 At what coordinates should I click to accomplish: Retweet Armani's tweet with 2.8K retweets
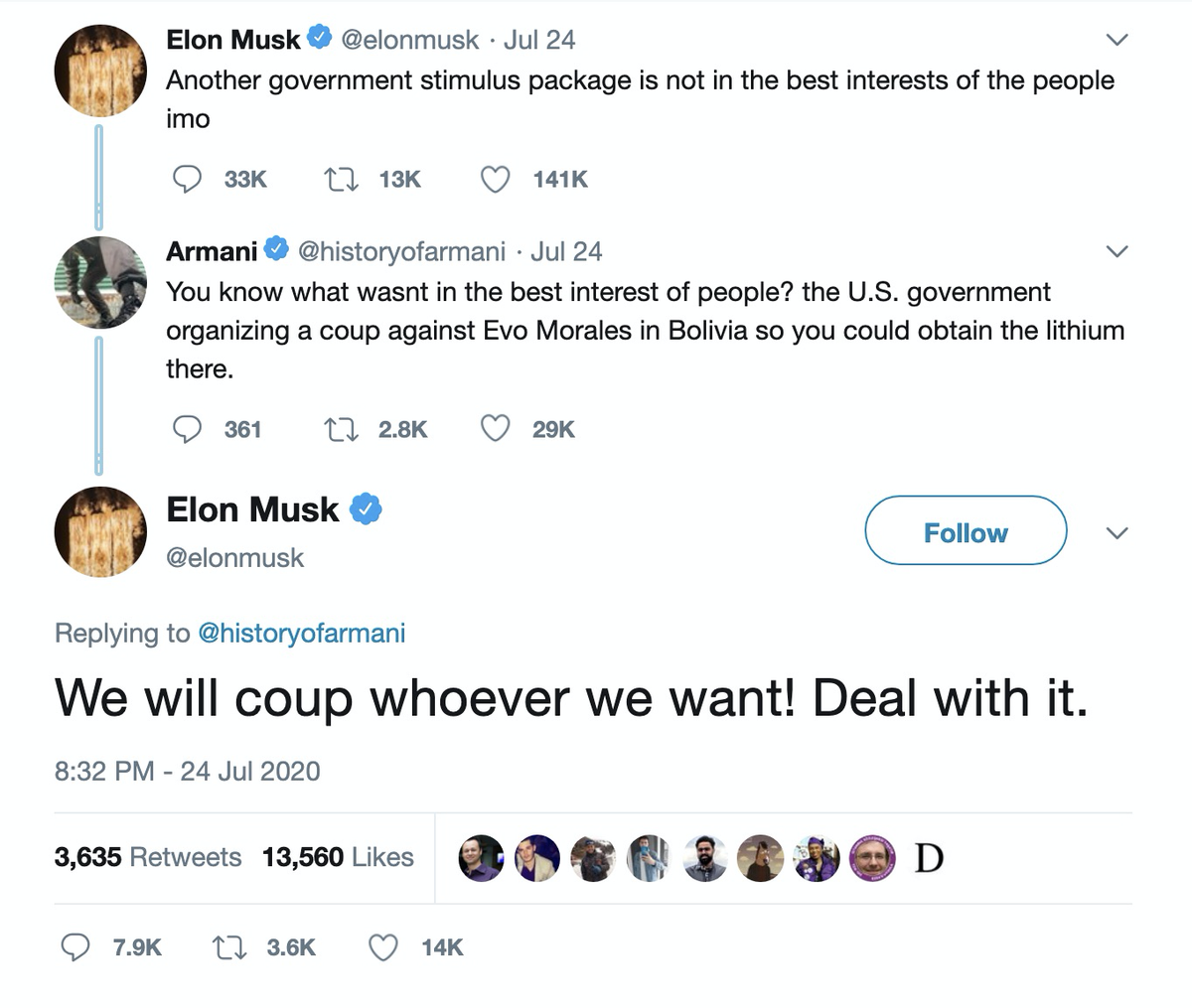pos(341,429)
